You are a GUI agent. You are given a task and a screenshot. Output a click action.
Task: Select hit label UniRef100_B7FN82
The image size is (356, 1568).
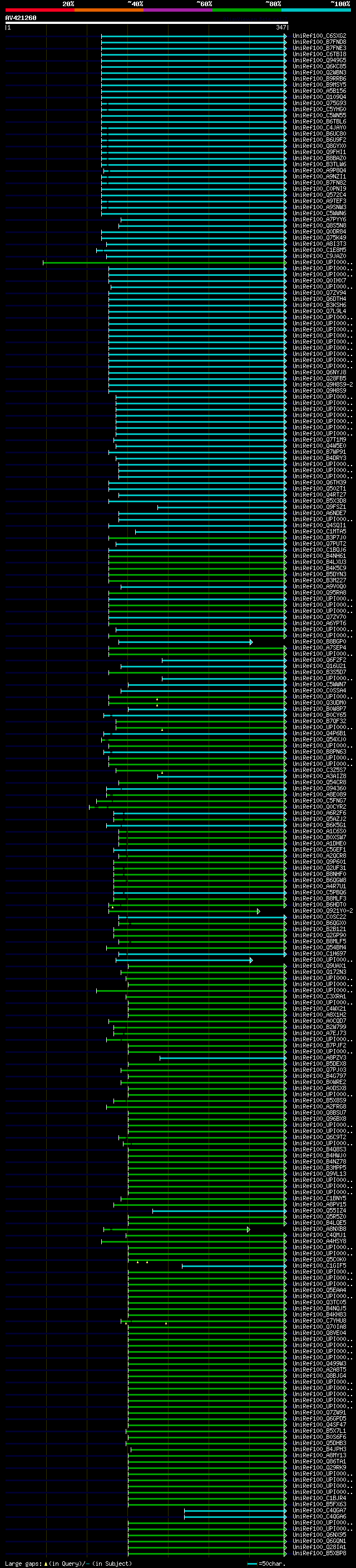coord(319,182)
